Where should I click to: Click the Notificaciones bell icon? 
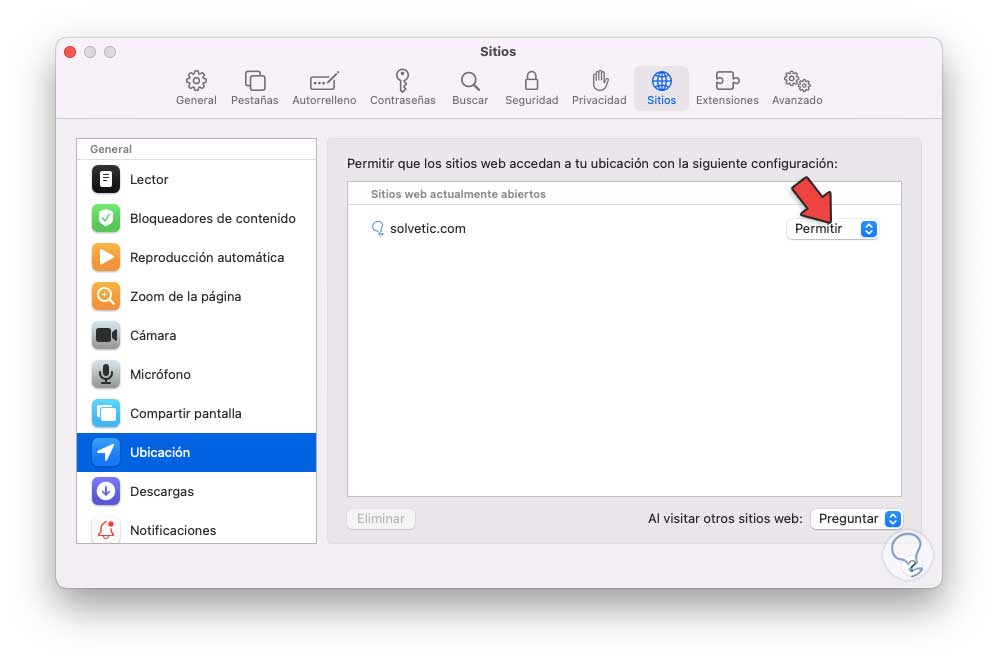[106, 530]
